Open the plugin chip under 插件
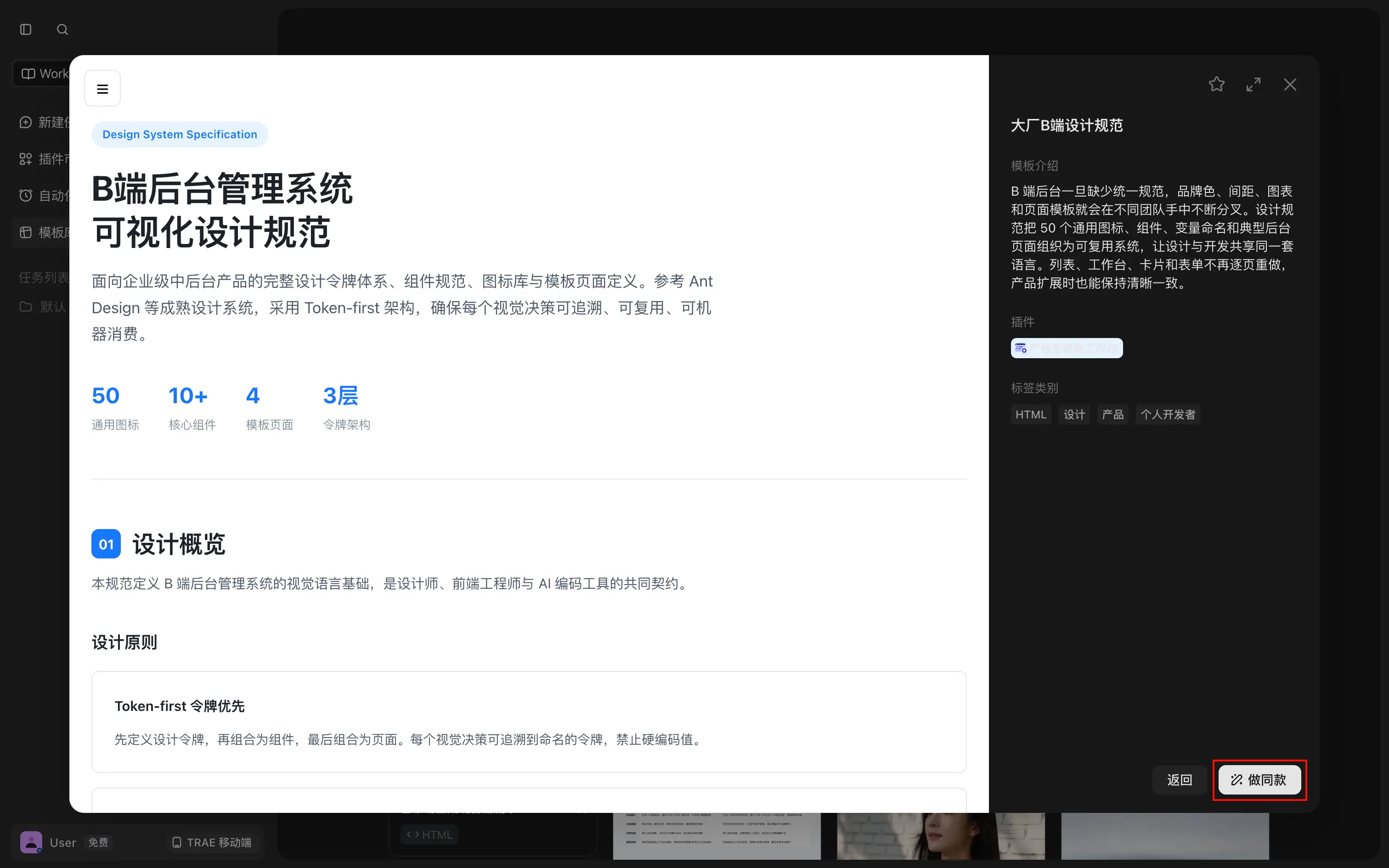The width and height of the screenshot is (1389, 868). click(1067, 349)
